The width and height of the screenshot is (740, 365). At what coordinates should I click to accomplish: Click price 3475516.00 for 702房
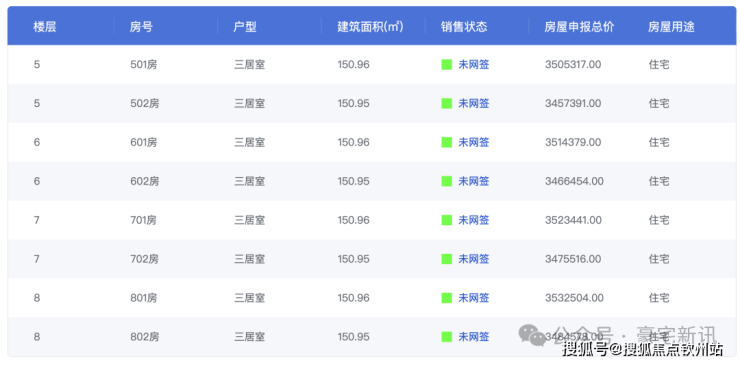pos(573,259)
